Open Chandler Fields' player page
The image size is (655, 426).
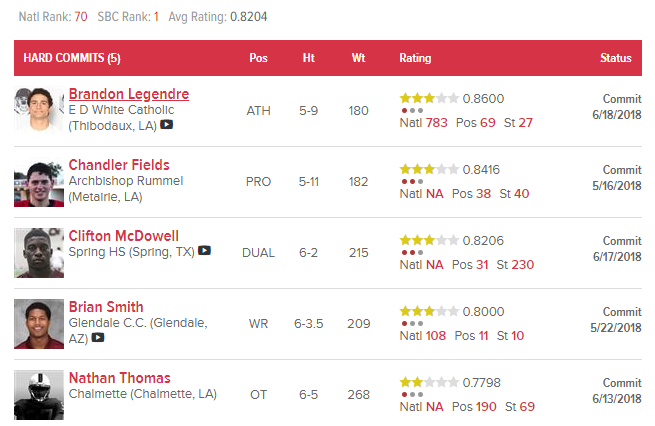(119, 165)
